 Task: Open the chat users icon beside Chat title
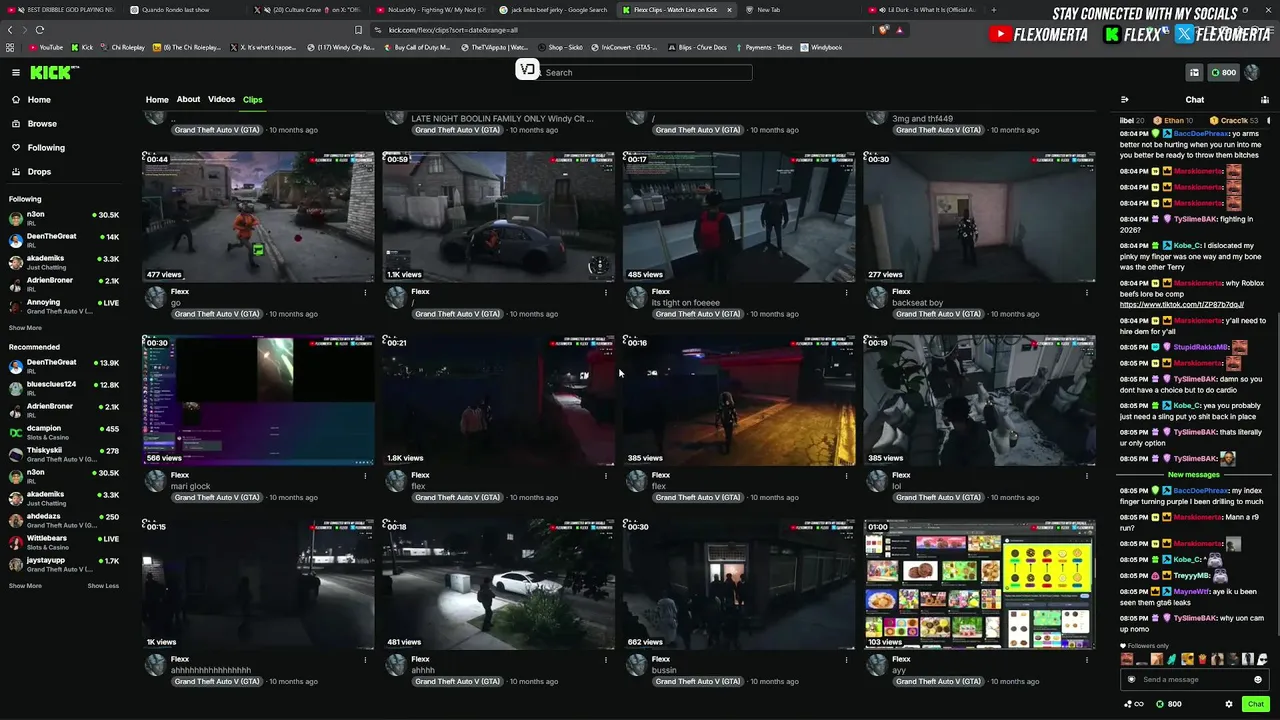(1265, 100)
